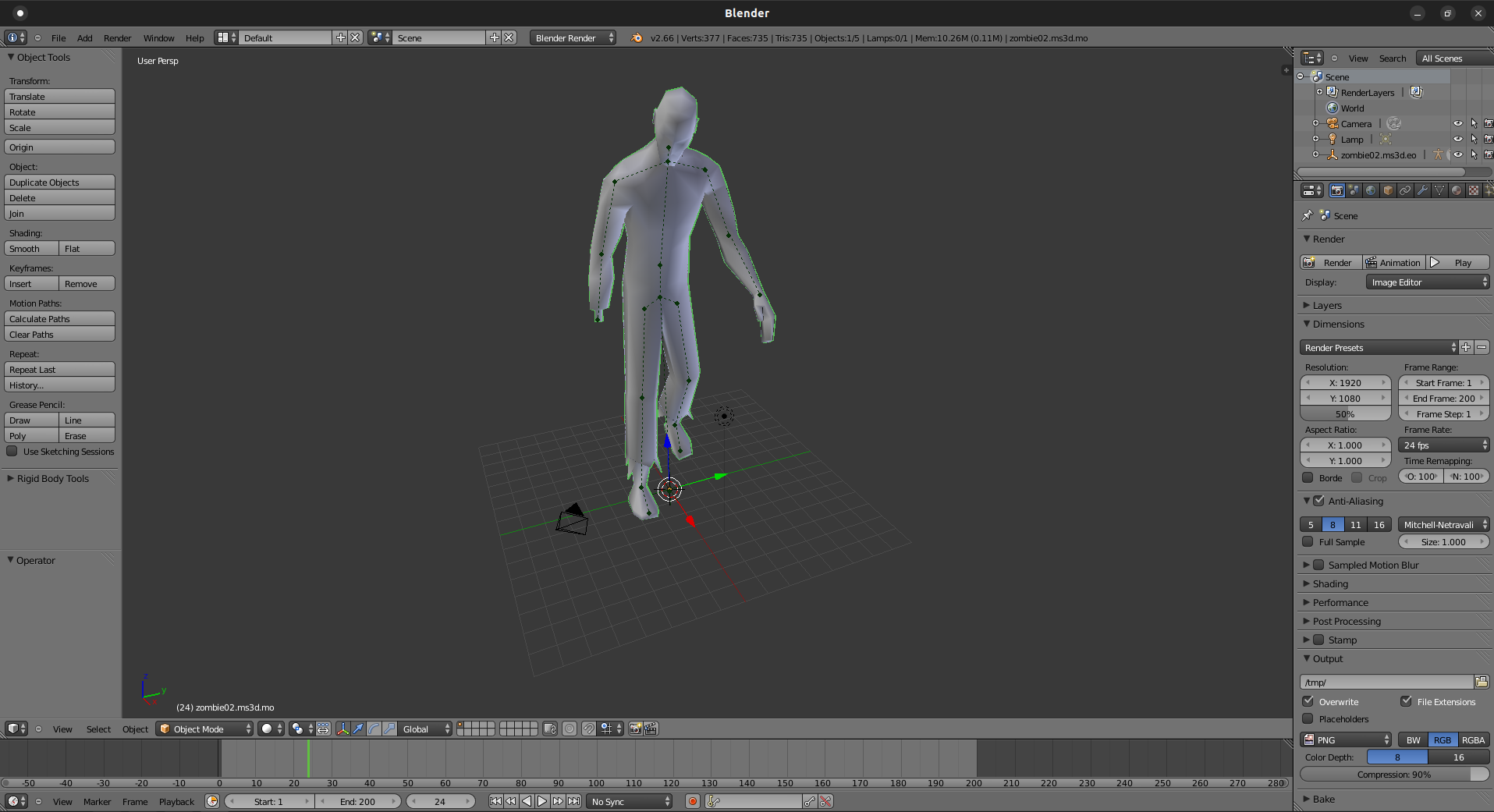Viewport: 1494px width, 812px height.
Task: Open the Texture properties checkerboard tab
Action: click(x=1473, y=190)
